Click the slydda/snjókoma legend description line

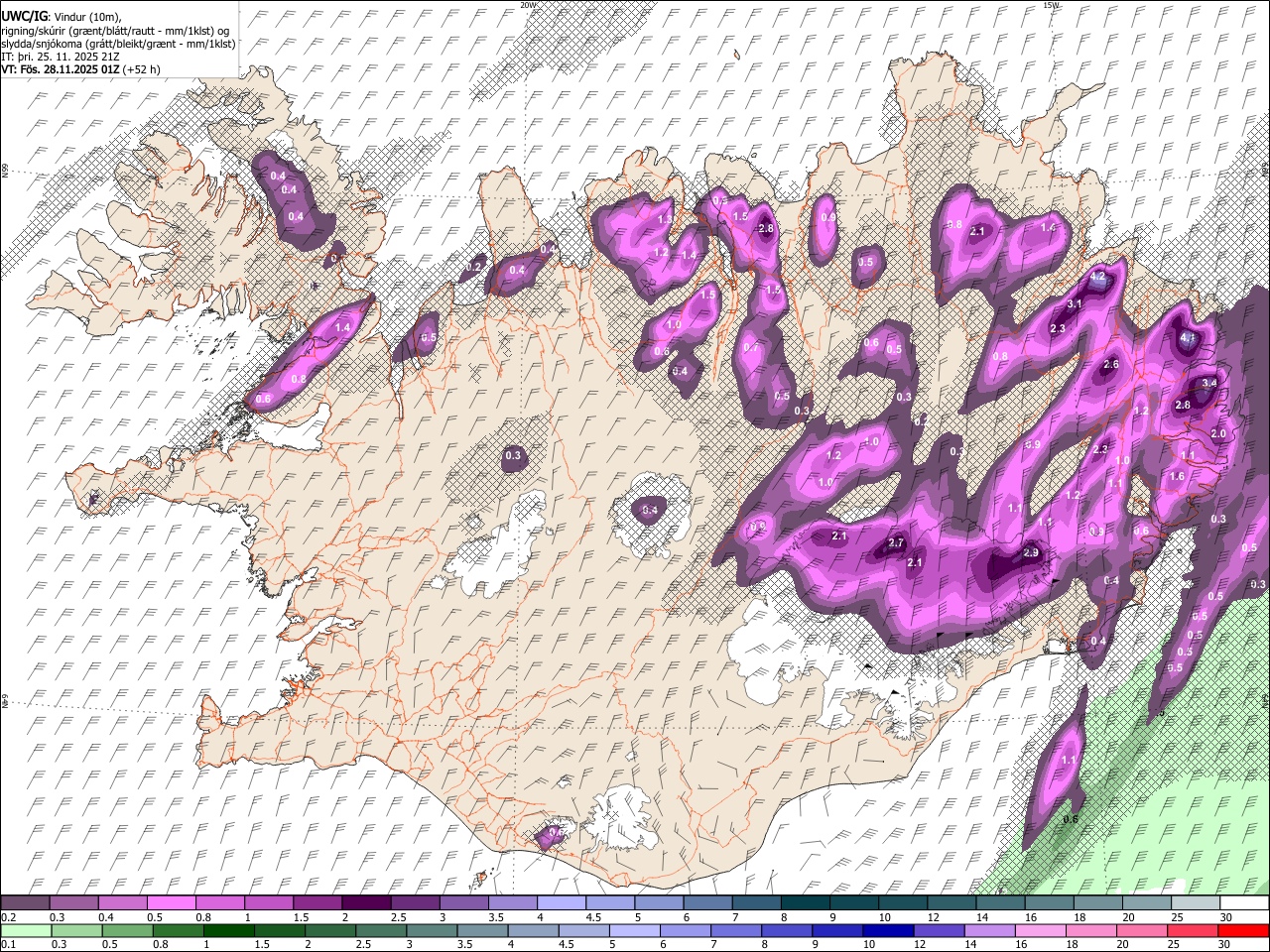pos(118,44)
